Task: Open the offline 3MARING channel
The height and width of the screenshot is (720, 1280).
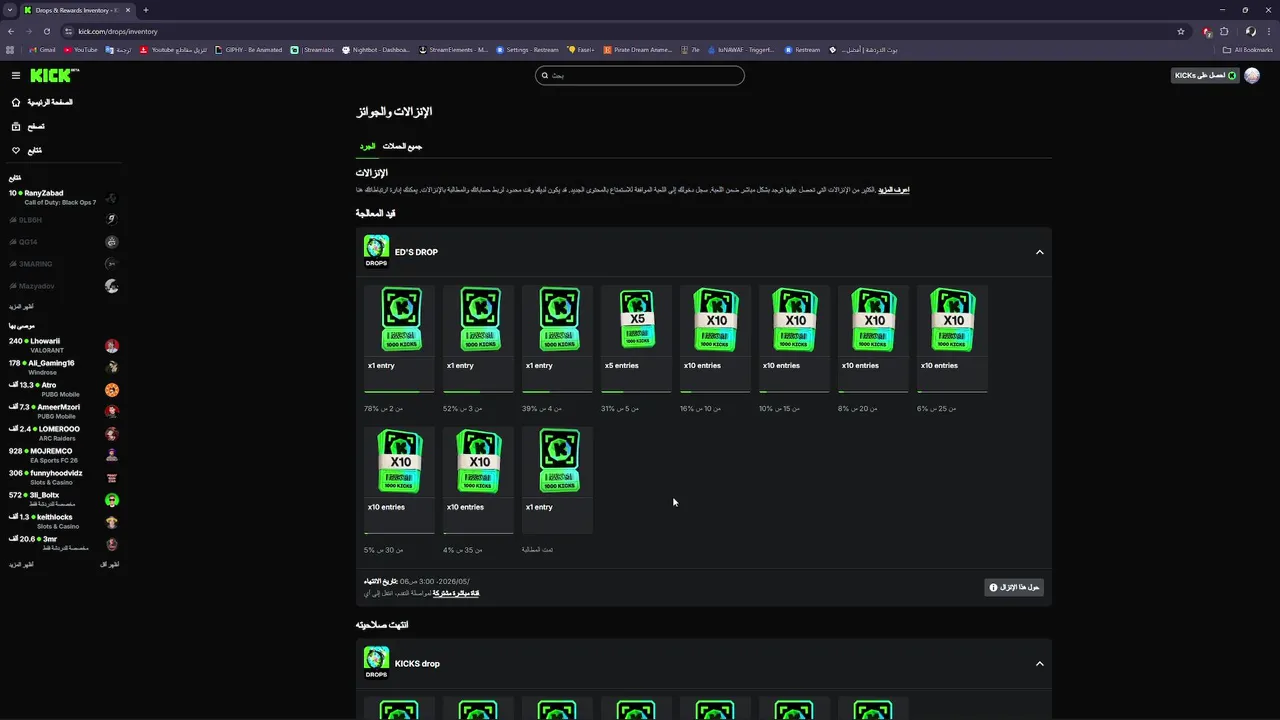Action: pyautogui.click(x=63, y=264)
